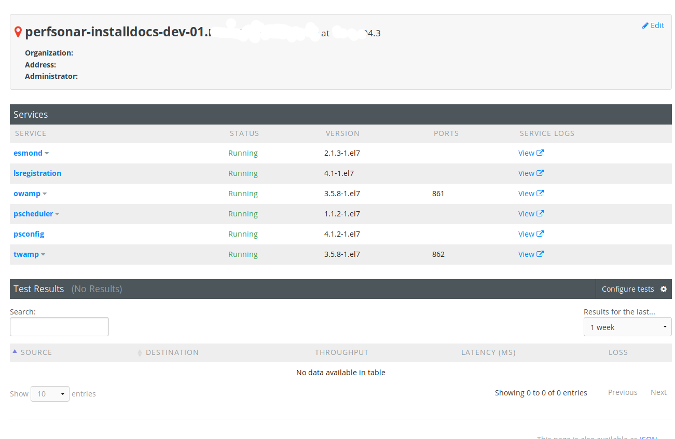The width and height of the screenshot is (675, 439).
Task: View pscheduler service logs
Action: pos(531,214)
